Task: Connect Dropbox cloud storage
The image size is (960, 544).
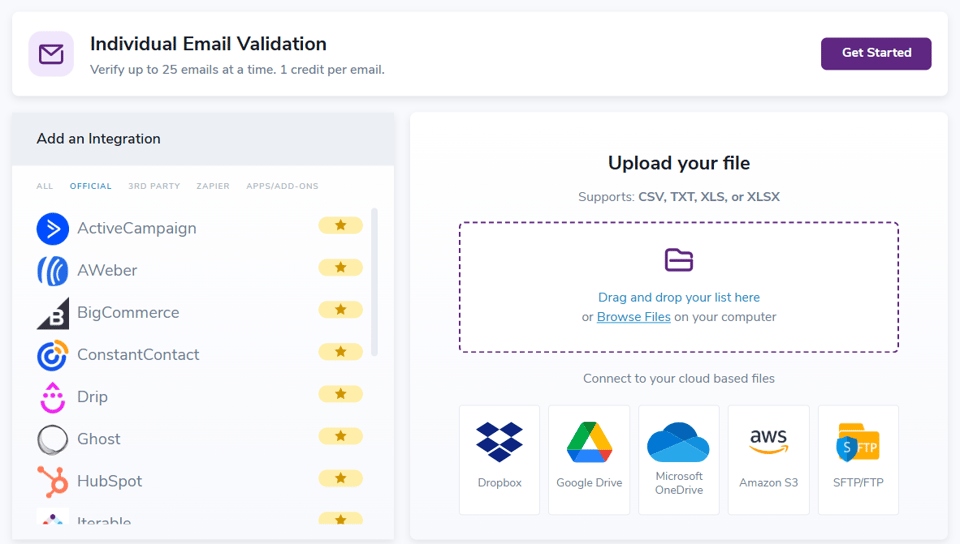Action: (500, 460)
